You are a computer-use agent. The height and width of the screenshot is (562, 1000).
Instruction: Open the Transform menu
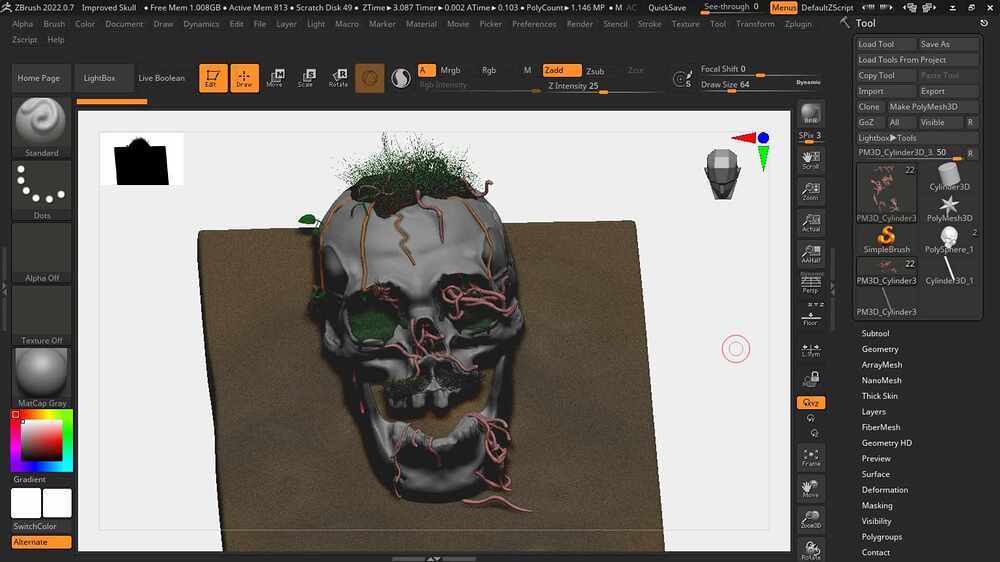[755, 24]
